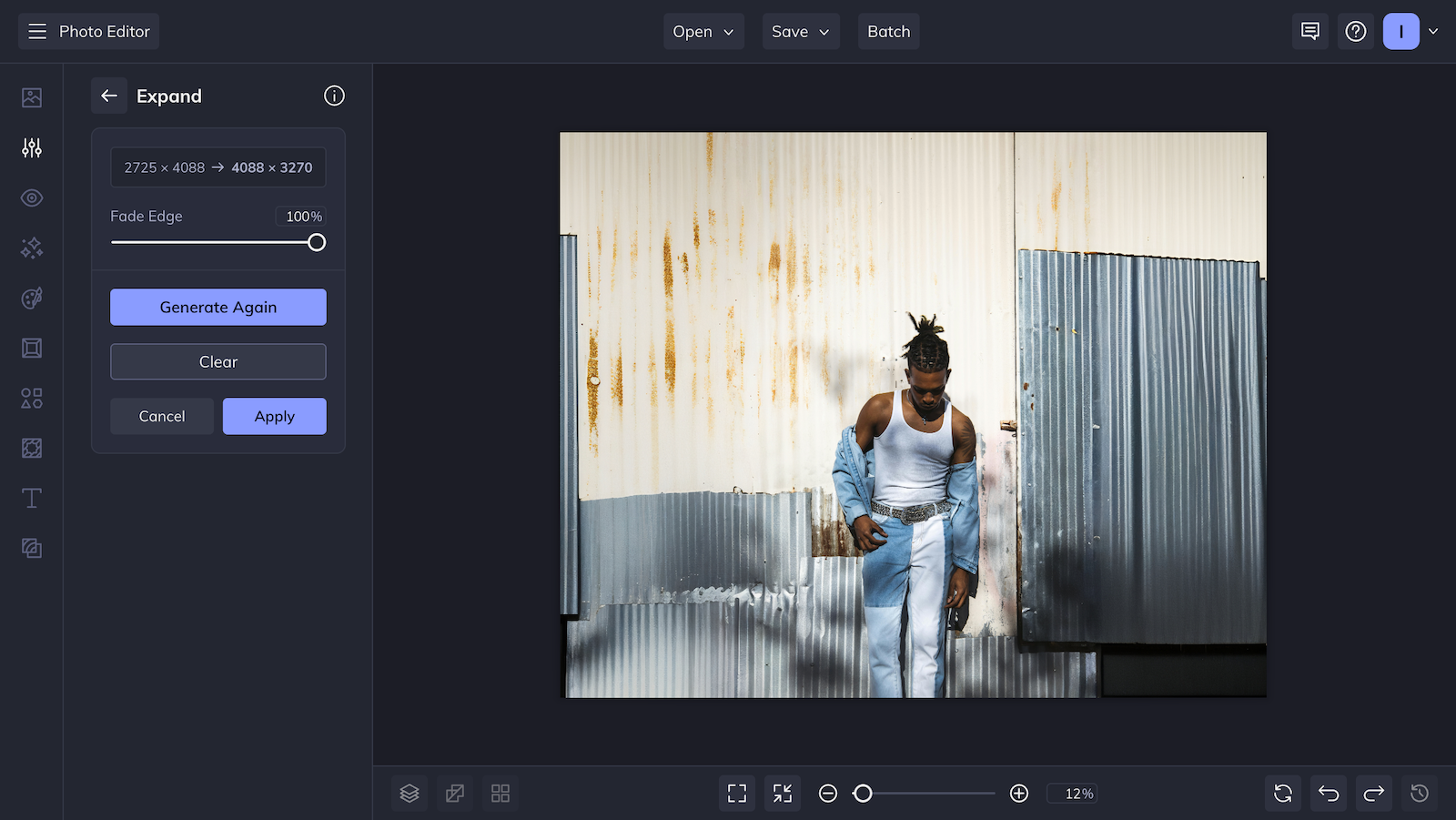
Task: Open the Batch menu item
Action: tap(888, 31)
